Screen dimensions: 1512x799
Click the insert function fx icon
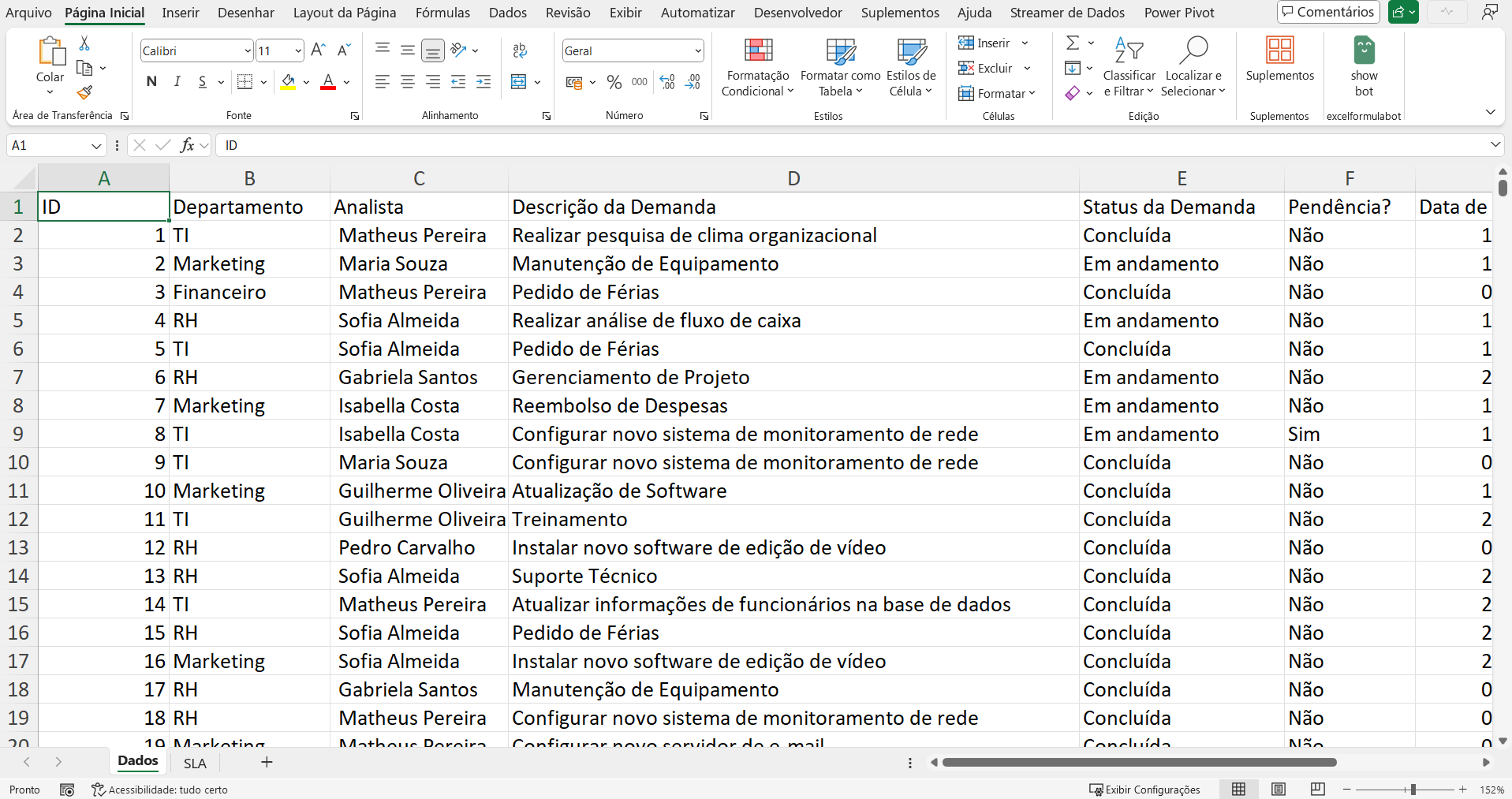coord(187,145)
